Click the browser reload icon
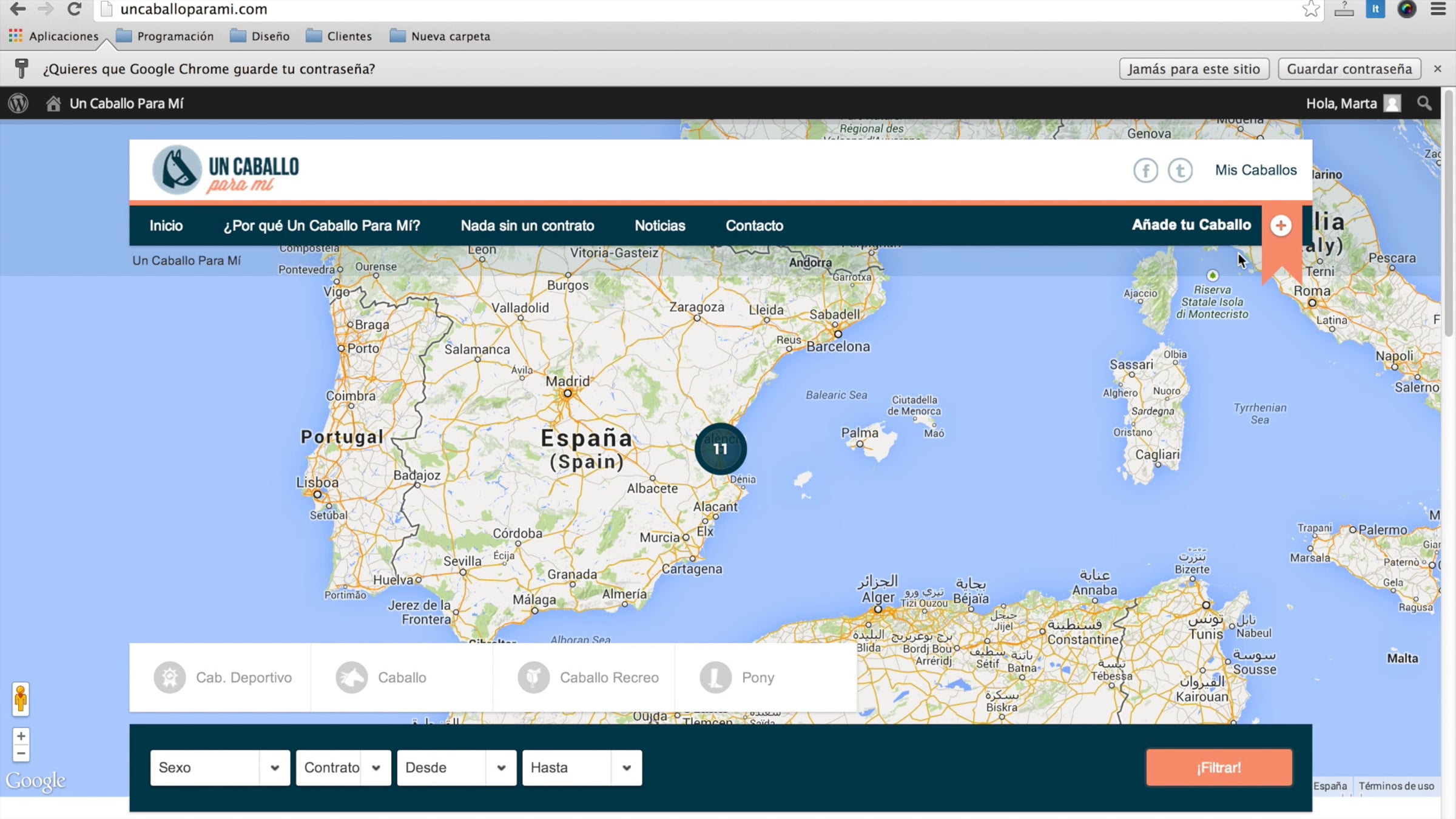The height and width of the screenshot is (819, 1456). tap(74, 9)
